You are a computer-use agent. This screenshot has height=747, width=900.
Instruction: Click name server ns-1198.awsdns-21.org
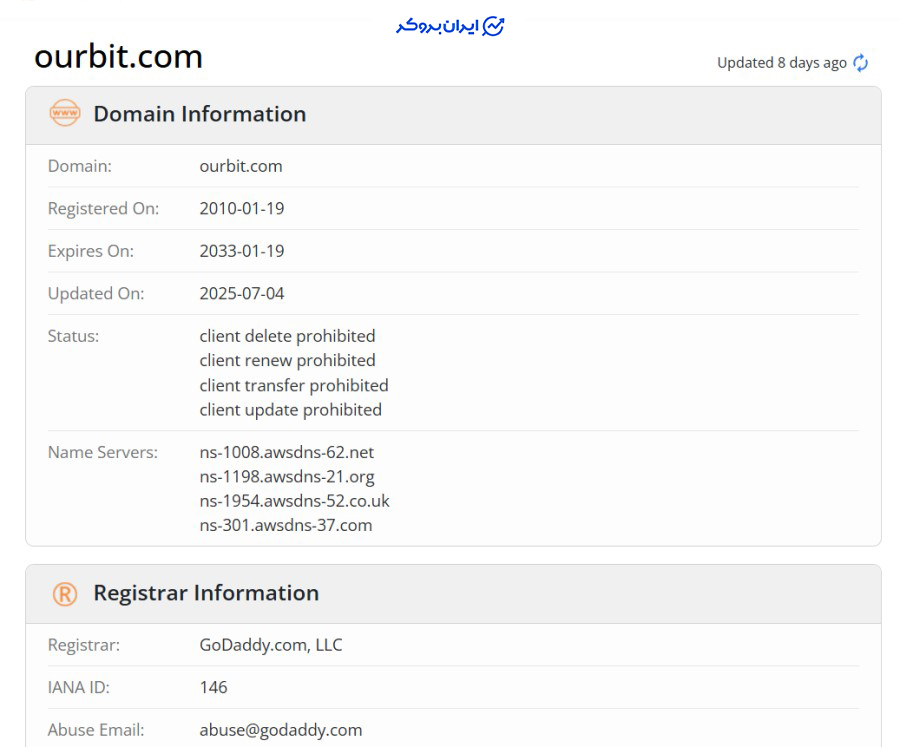[287, 477]
